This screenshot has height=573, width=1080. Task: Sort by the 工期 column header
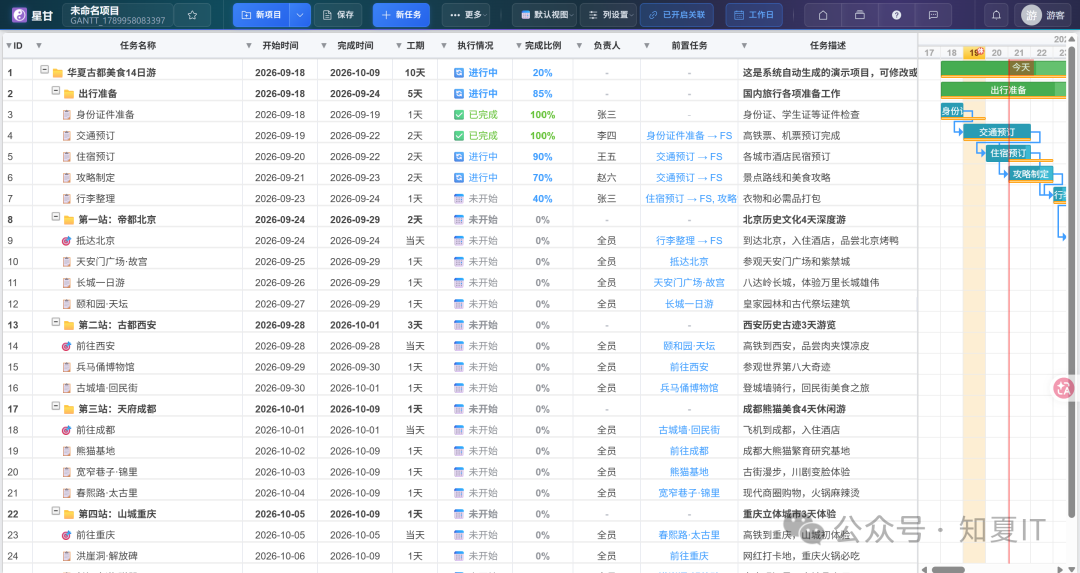(415, 45)
